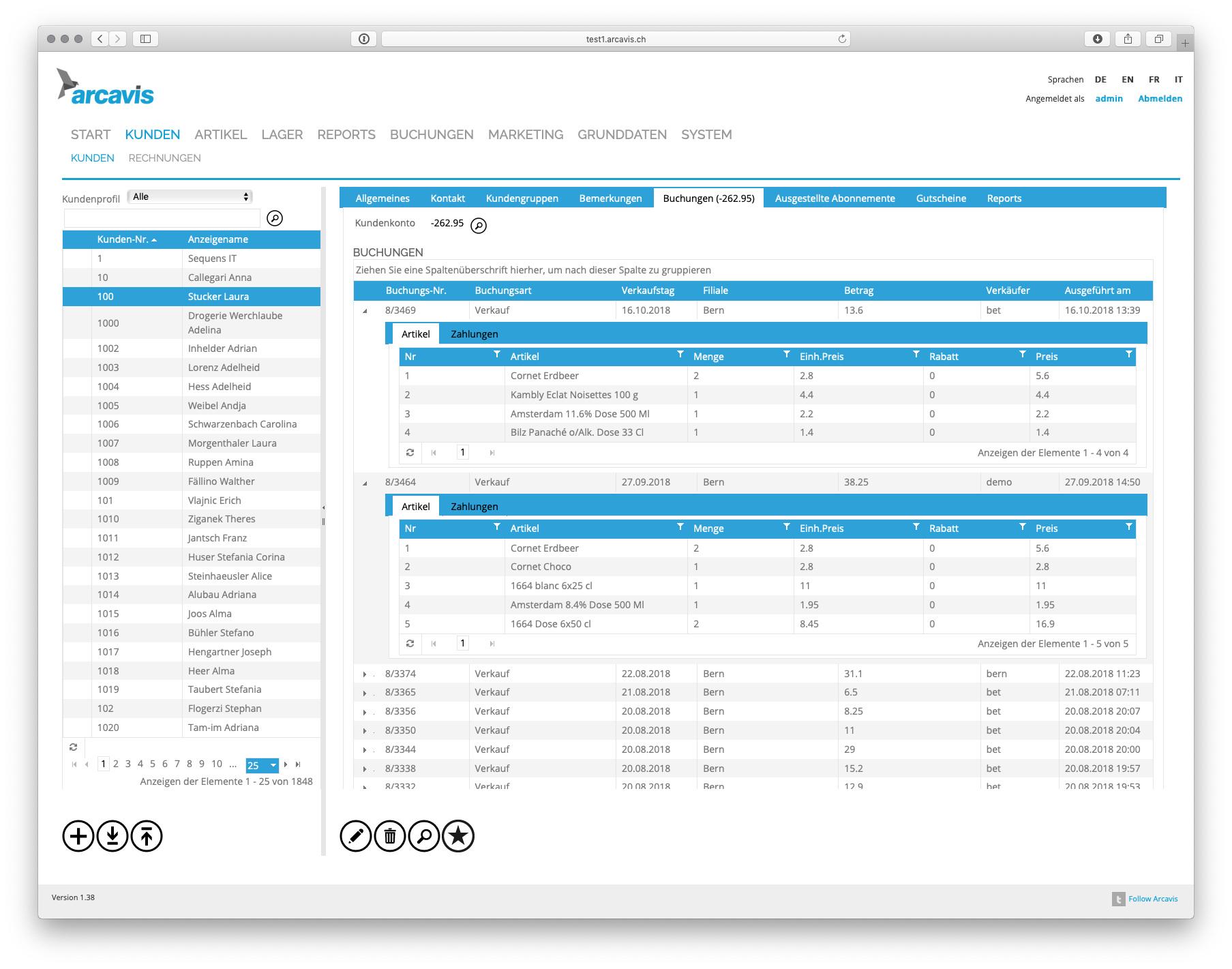The width and height of the screenshot is (1232, 969).
Task: Click the customer search input field
Action: [162, 218]
